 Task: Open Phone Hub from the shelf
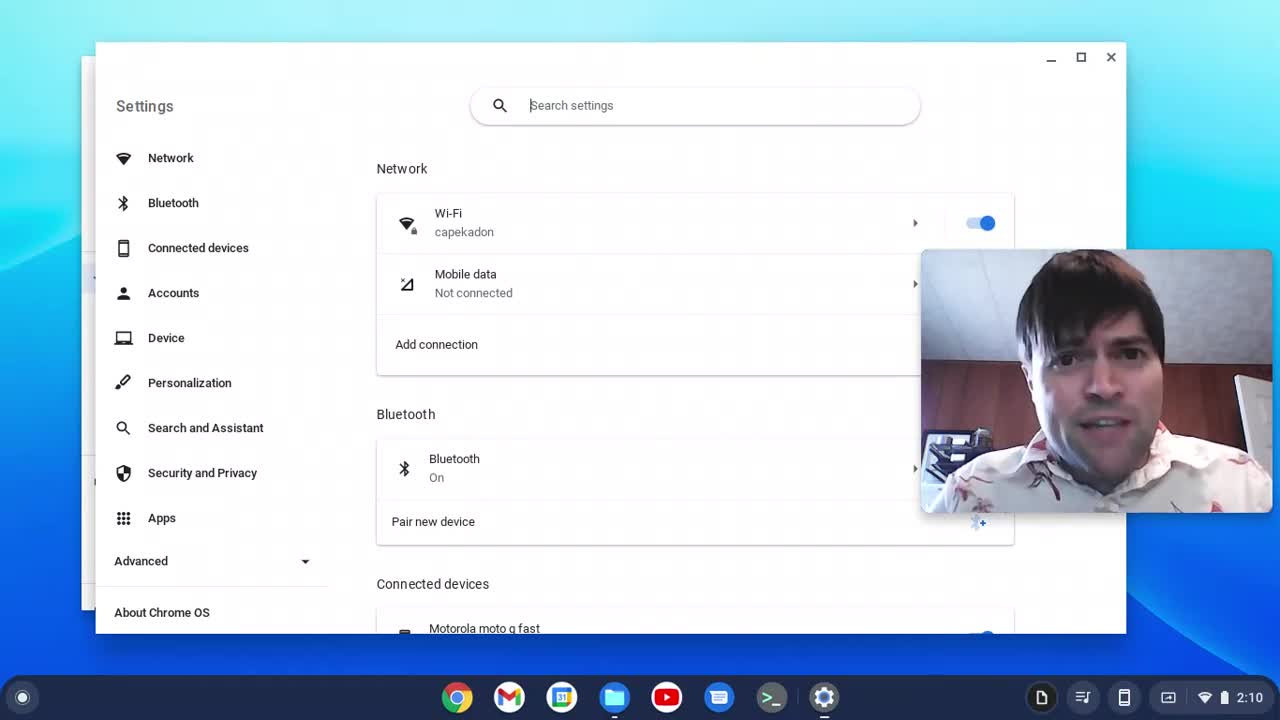pyautogui.click(x=1124, y=698)
